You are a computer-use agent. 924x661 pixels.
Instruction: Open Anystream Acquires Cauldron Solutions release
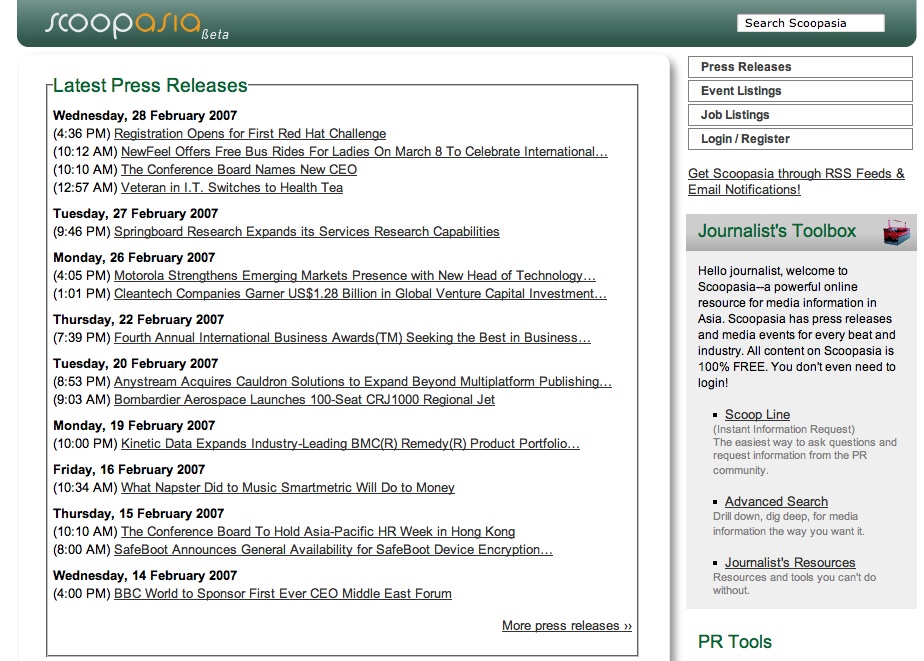363,382
